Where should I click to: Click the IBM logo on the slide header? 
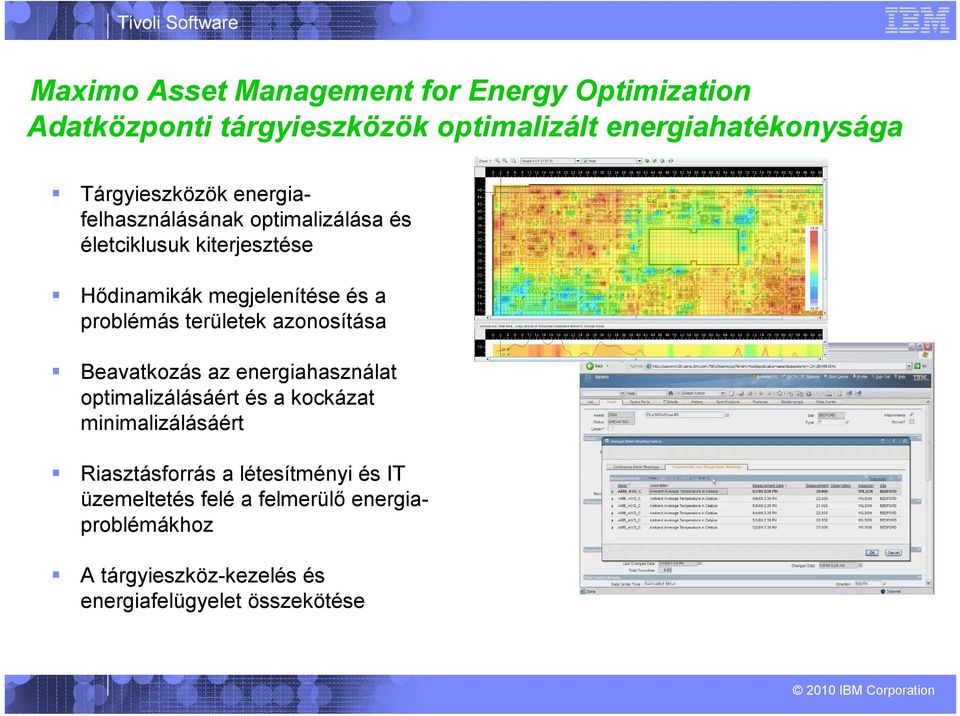point(917,21)
